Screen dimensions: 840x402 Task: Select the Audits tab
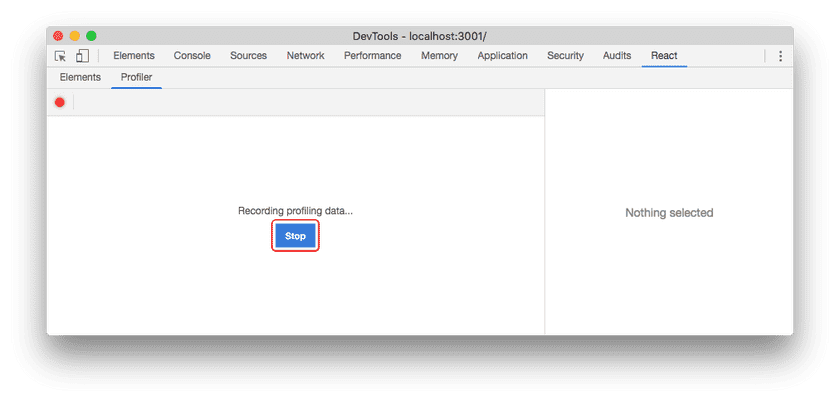[617, 56]
